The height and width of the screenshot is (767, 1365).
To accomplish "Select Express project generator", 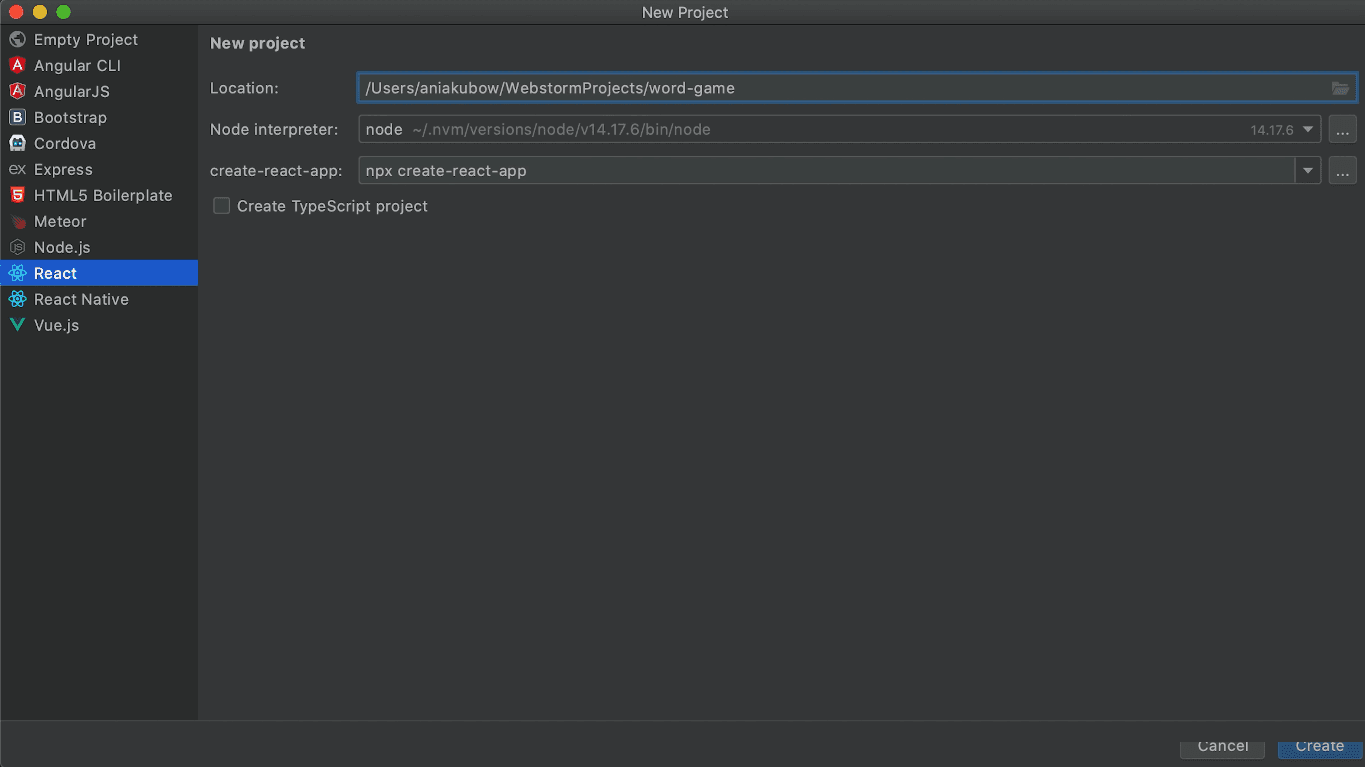I will 99,170.
